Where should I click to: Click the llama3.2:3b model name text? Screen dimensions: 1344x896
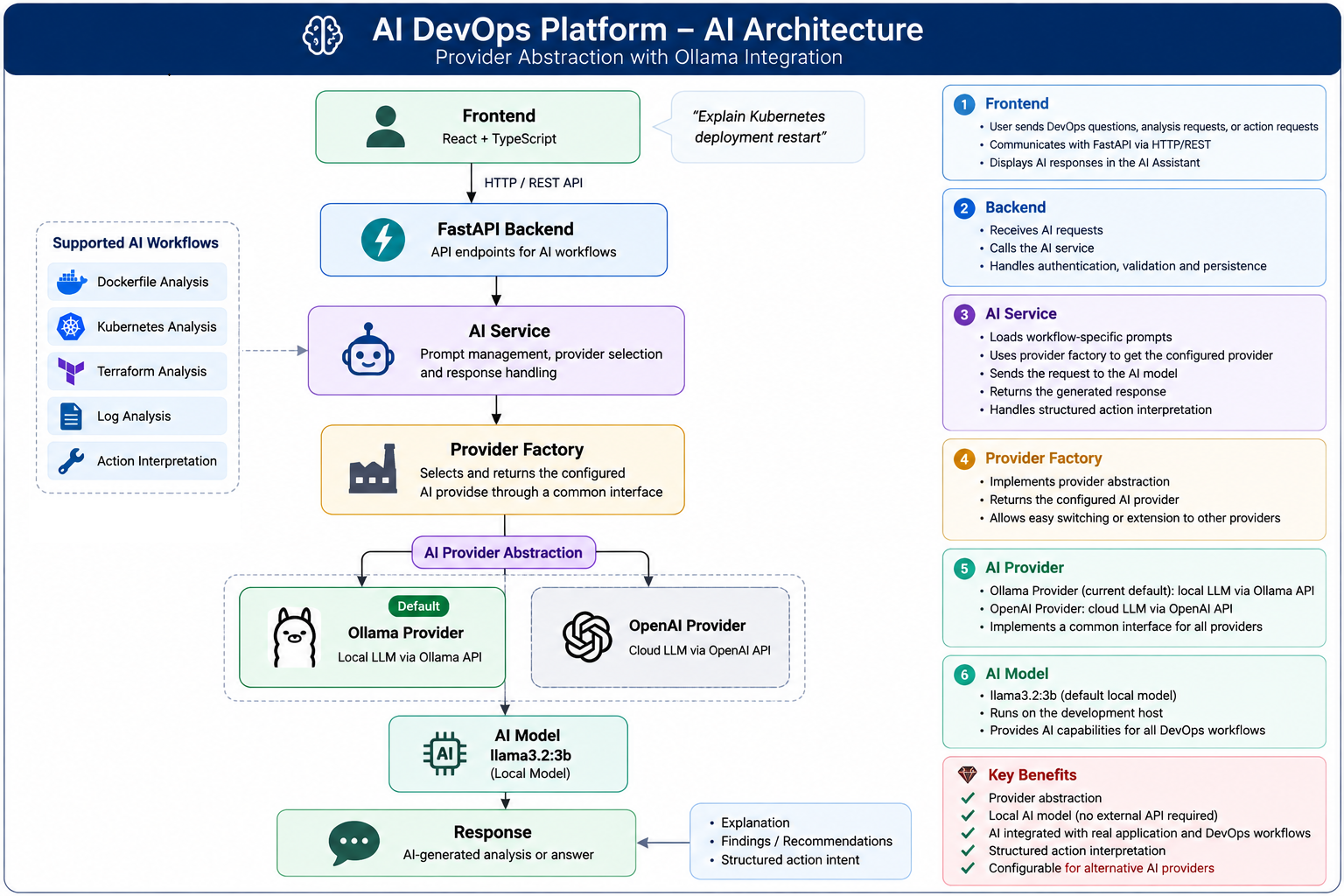click(x=530, y=755)
